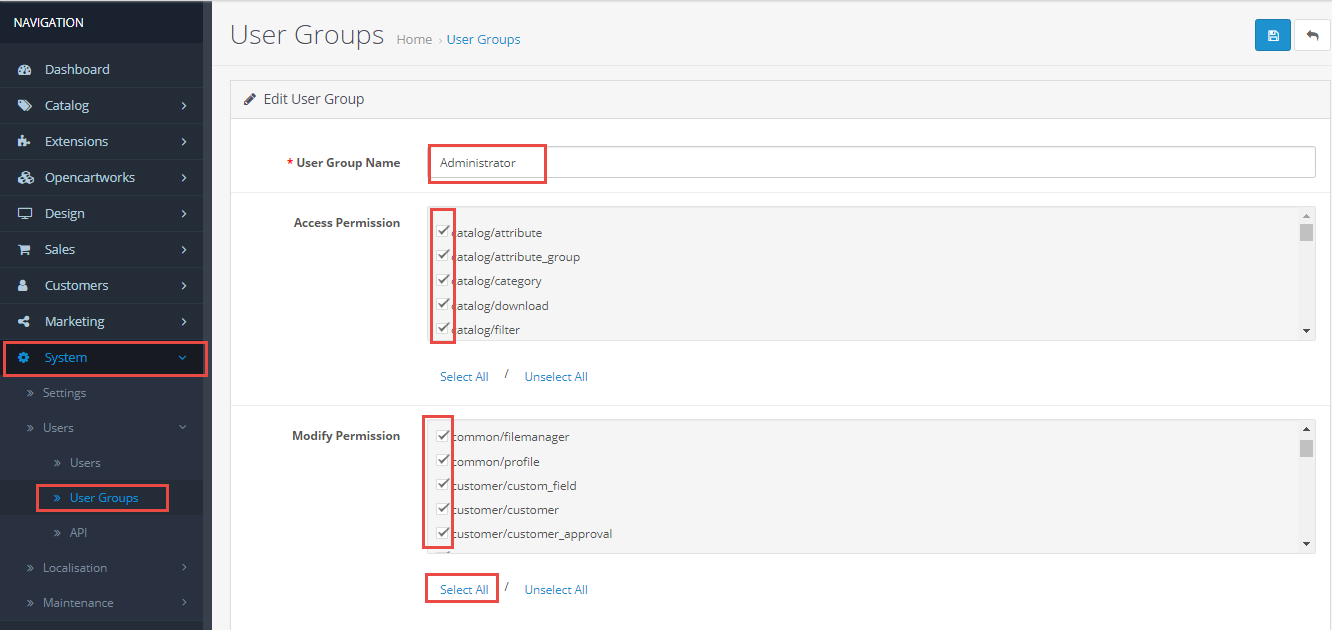Viewport: 1332px width, 630px height.
Task: Click Access Permission list scrollbar thumb
Action: point(1306,233)
